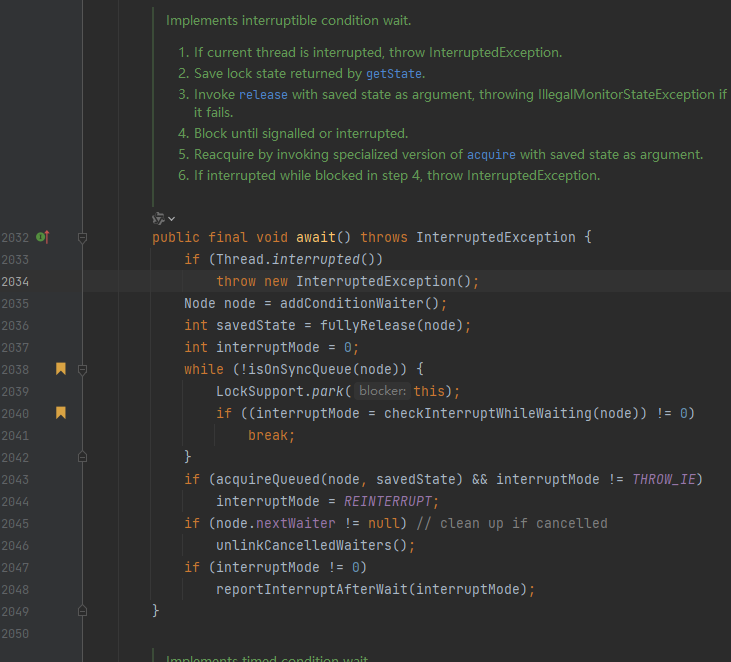Collapse the await method fold marker at line 2032
Image resolution: width=731 pixels, height=662 pixels.
[x=83, y=238]
